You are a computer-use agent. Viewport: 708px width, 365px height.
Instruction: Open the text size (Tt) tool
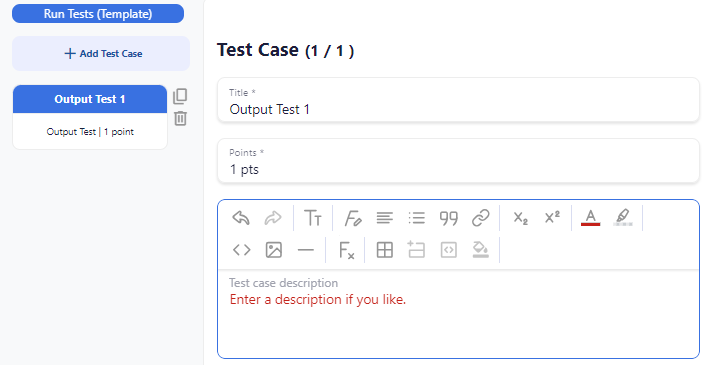tap(312, 218)
